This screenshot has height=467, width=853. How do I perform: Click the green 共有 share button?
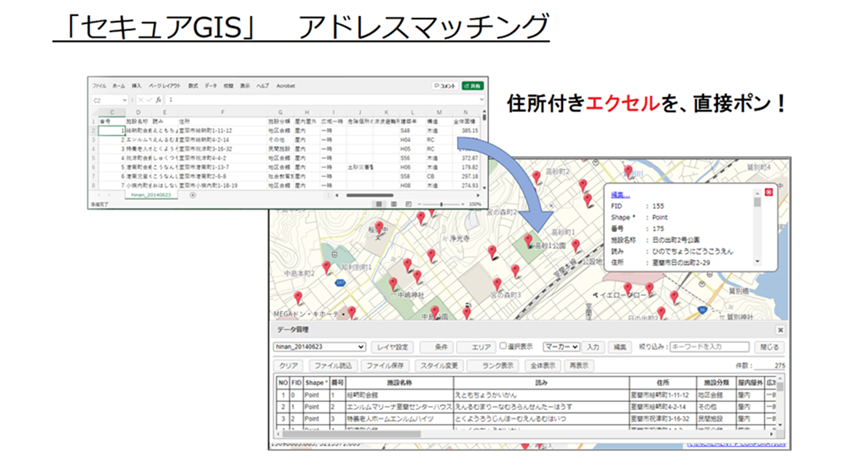coord(473,86)
